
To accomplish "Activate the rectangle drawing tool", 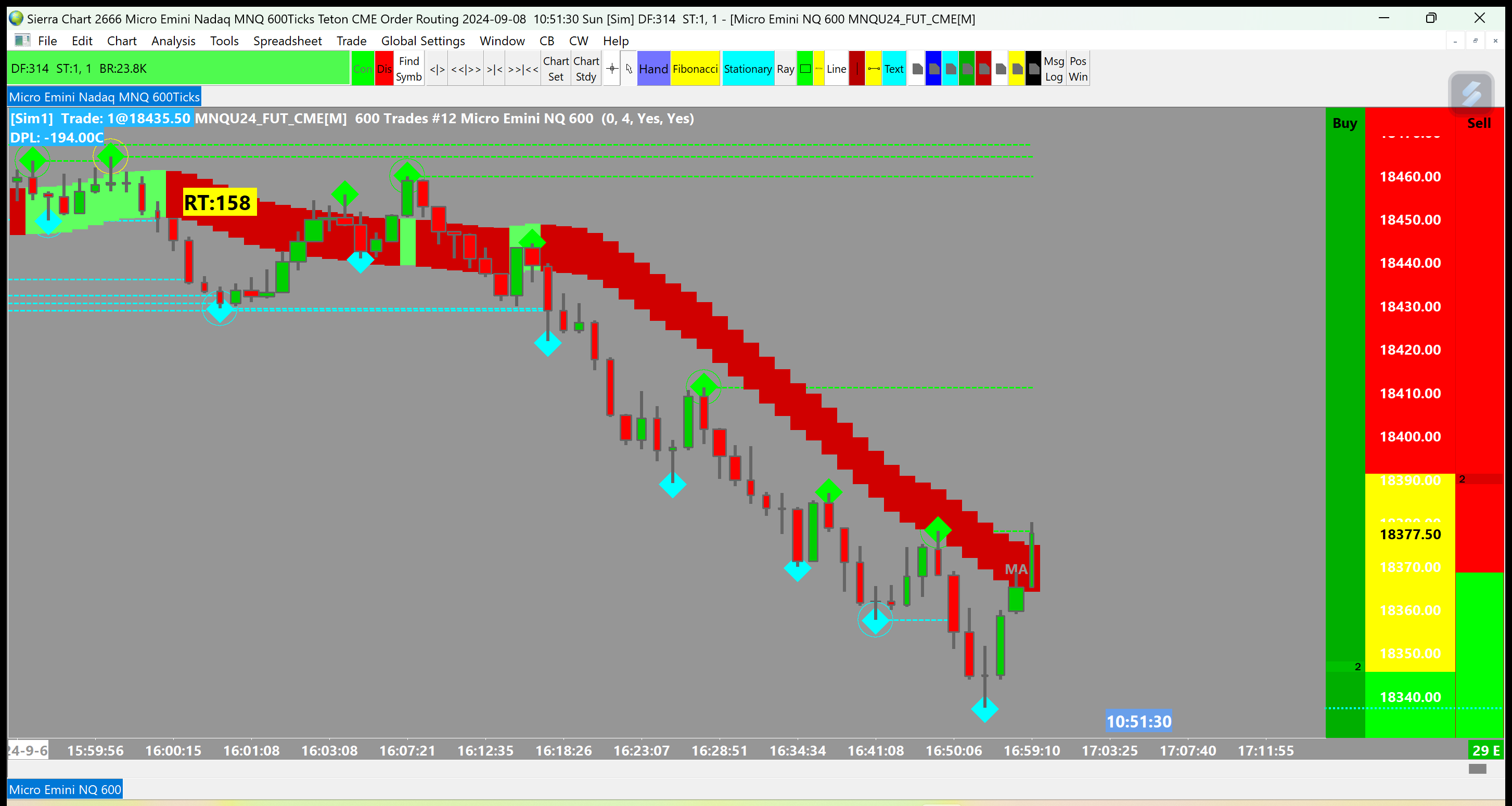I will pos(805,69).
